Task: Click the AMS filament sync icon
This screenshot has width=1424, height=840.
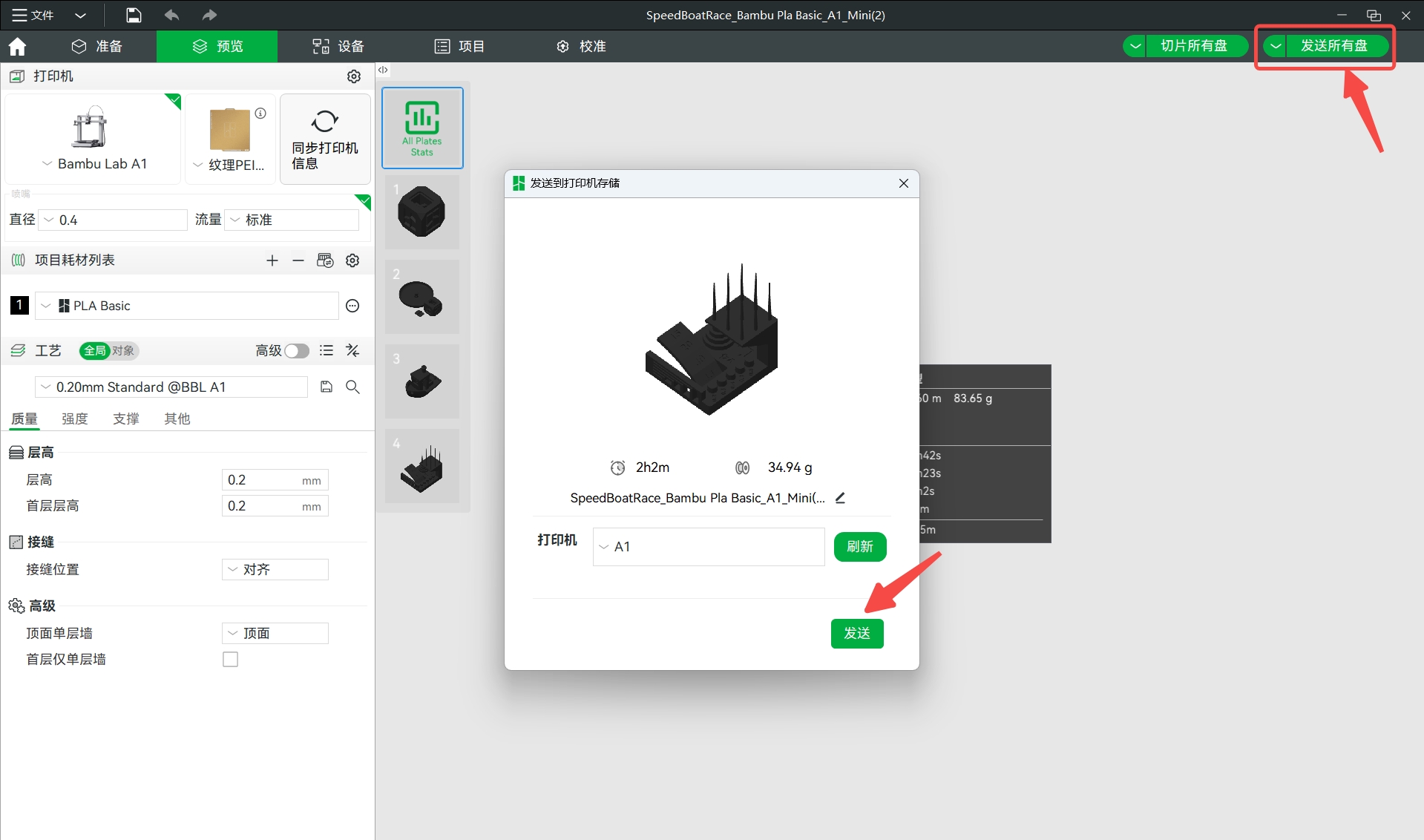Action: (x=325, y=260)
